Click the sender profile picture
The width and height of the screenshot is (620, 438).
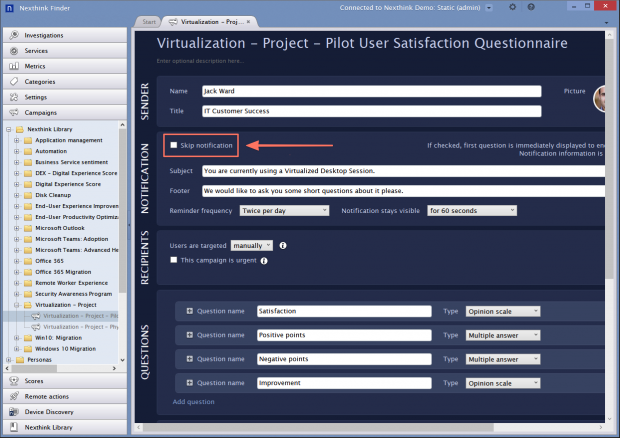click(x=607, y=98)
